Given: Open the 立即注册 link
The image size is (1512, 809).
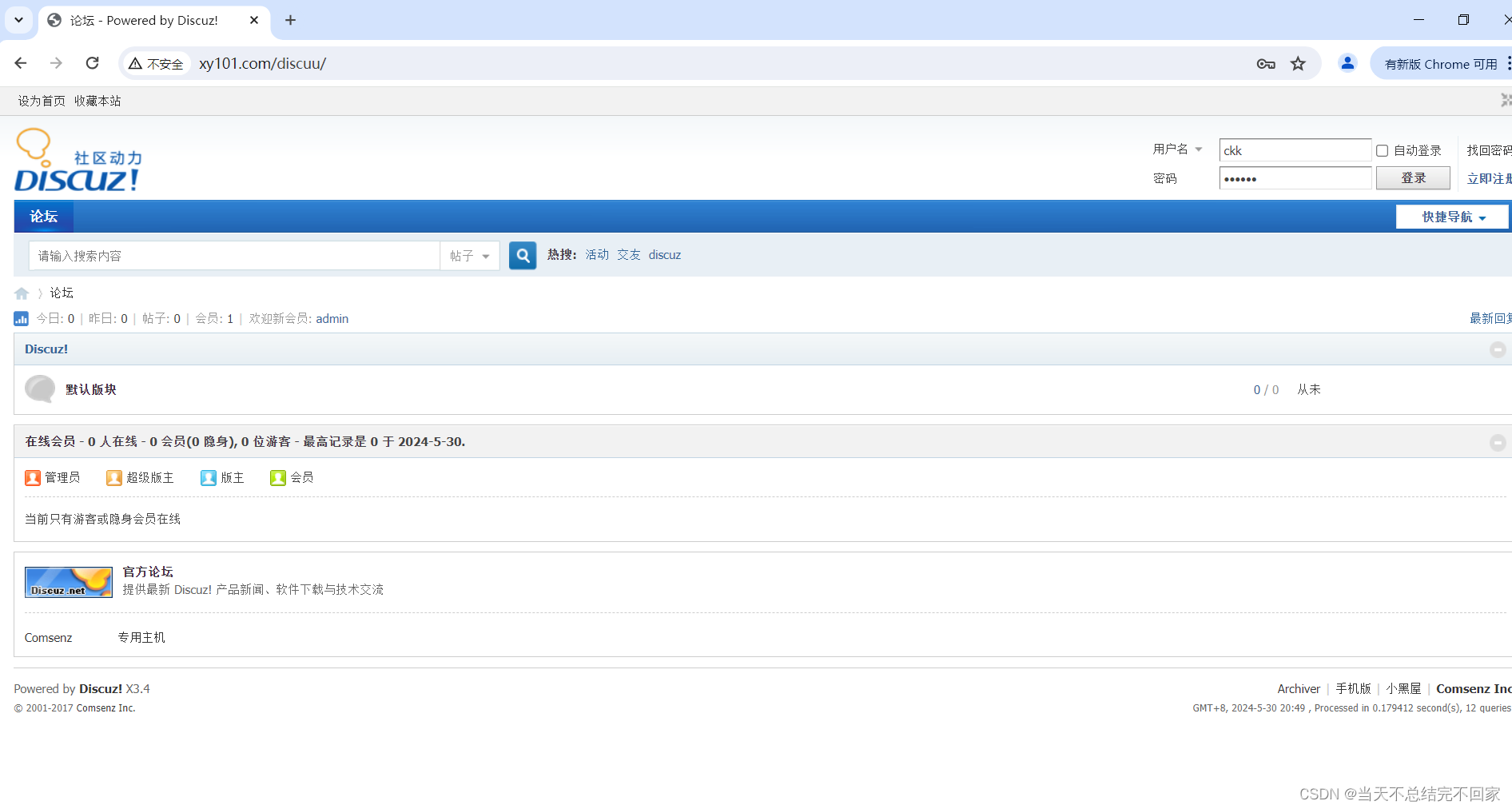Looking at the screenshot, I should 1489,179.
